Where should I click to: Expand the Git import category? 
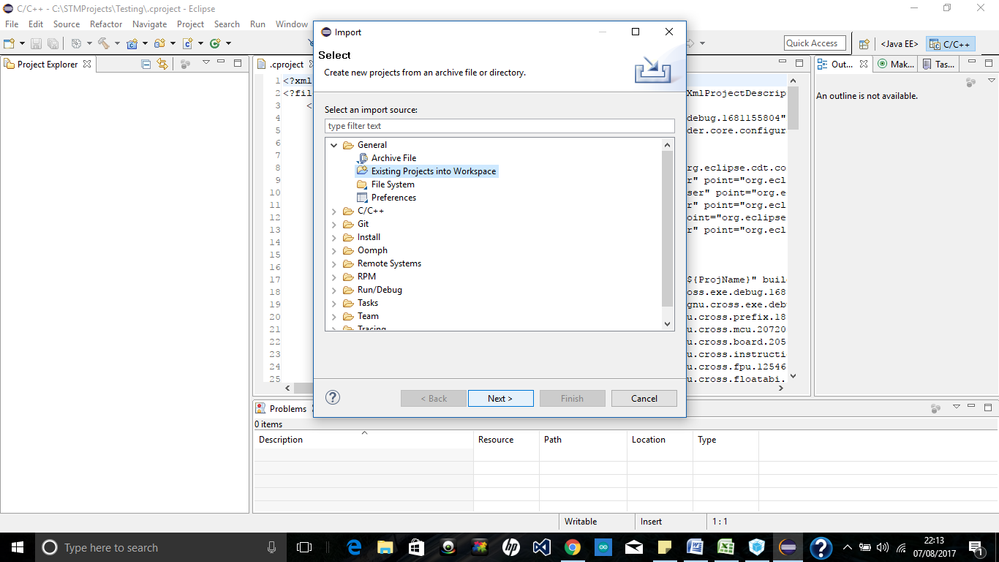click(x=334, y=224)
